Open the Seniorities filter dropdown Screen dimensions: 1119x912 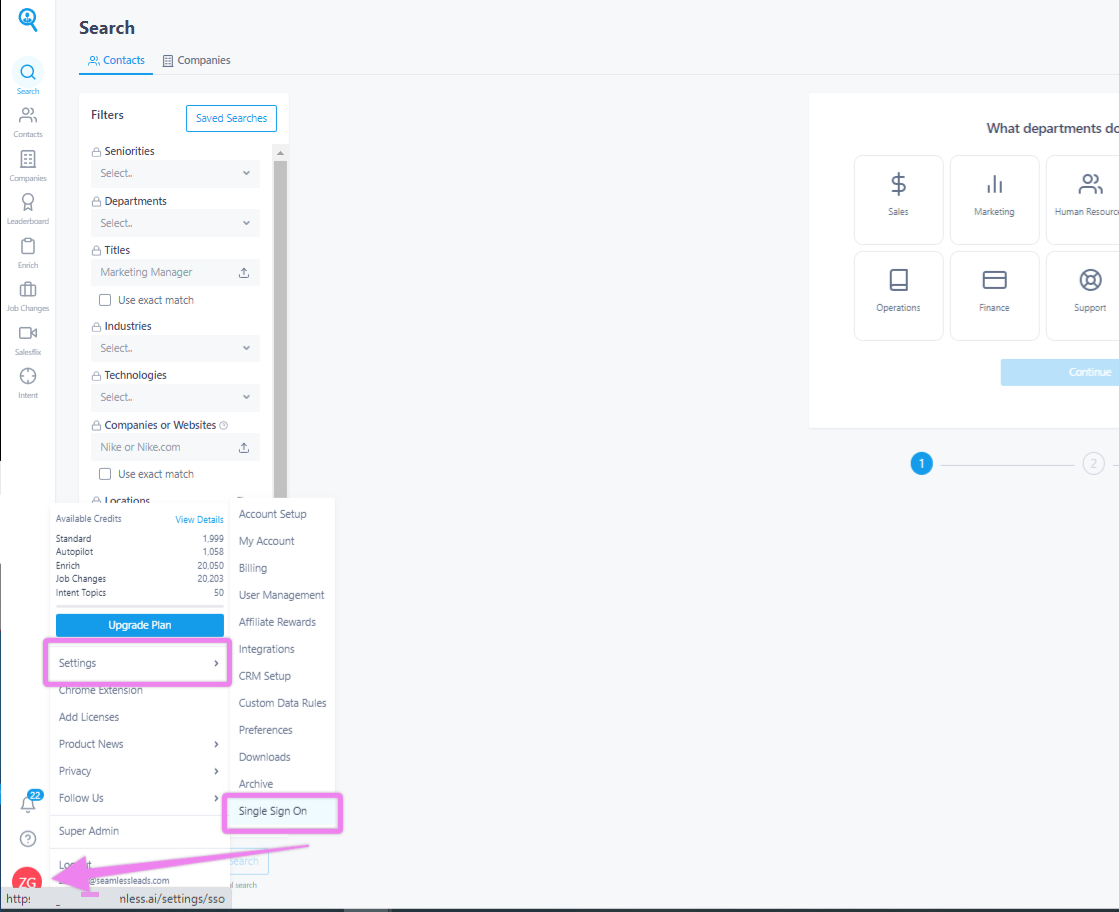(x=175, y=173)
